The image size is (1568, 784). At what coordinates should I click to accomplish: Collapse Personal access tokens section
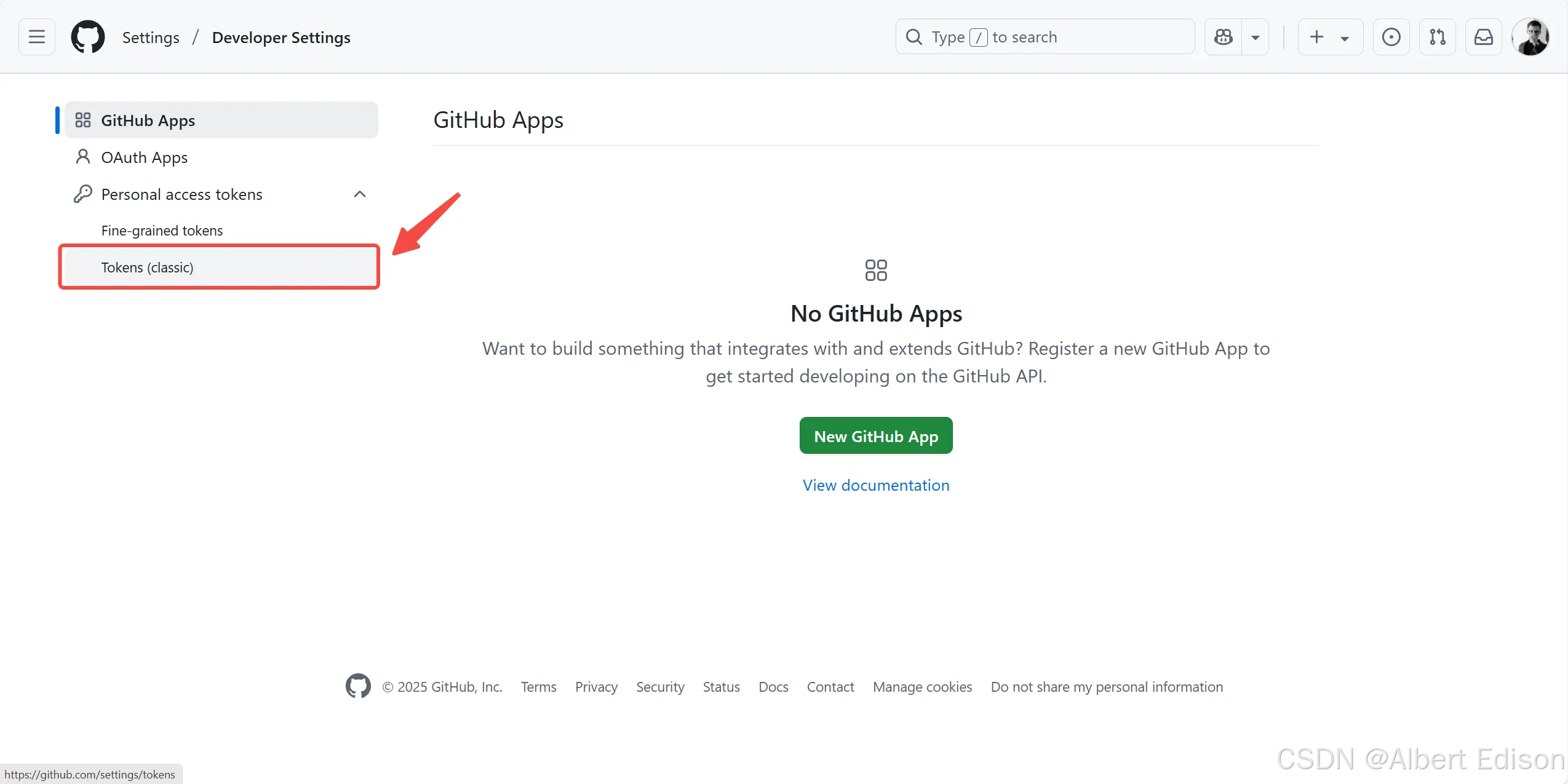[x=360, y=194]
